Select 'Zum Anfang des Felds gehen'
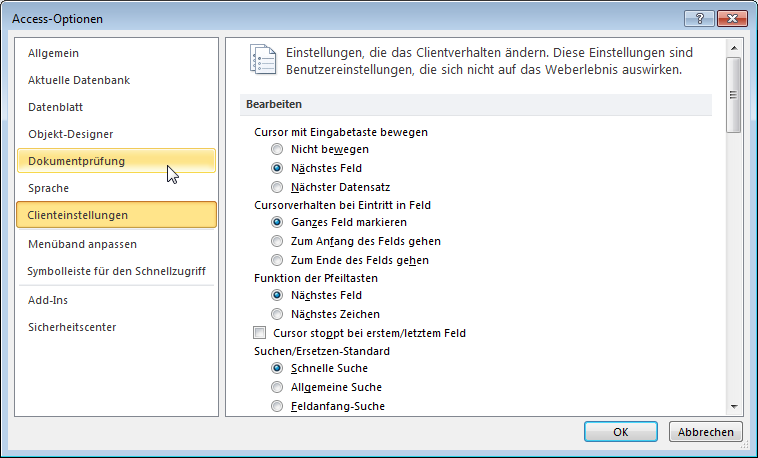Screen dimensions: 758x458 (278, 241)
